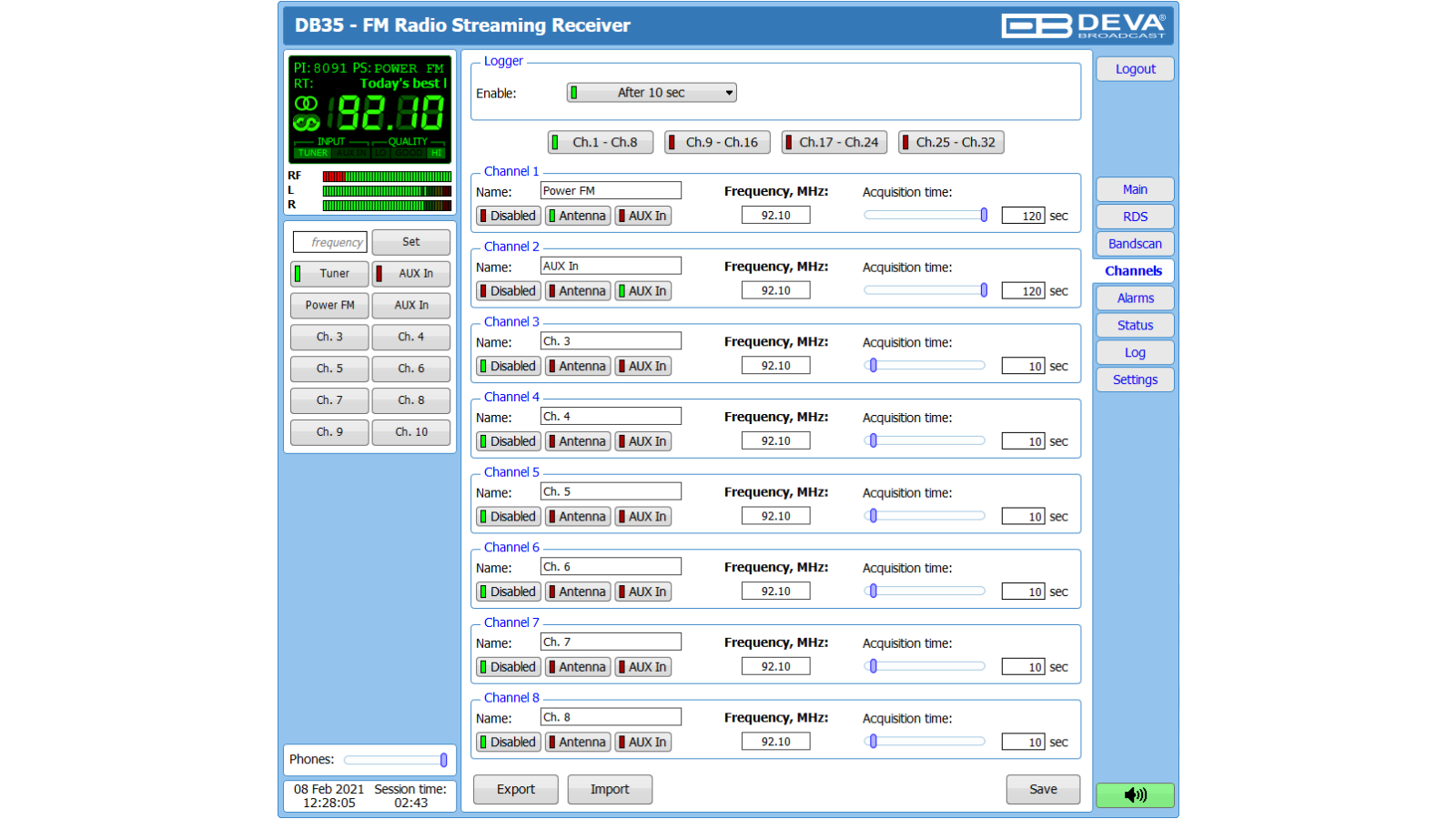This screenshot has width=1456, height=819.
Task: Select the AUX In preset button
Action: pos(410,306)
